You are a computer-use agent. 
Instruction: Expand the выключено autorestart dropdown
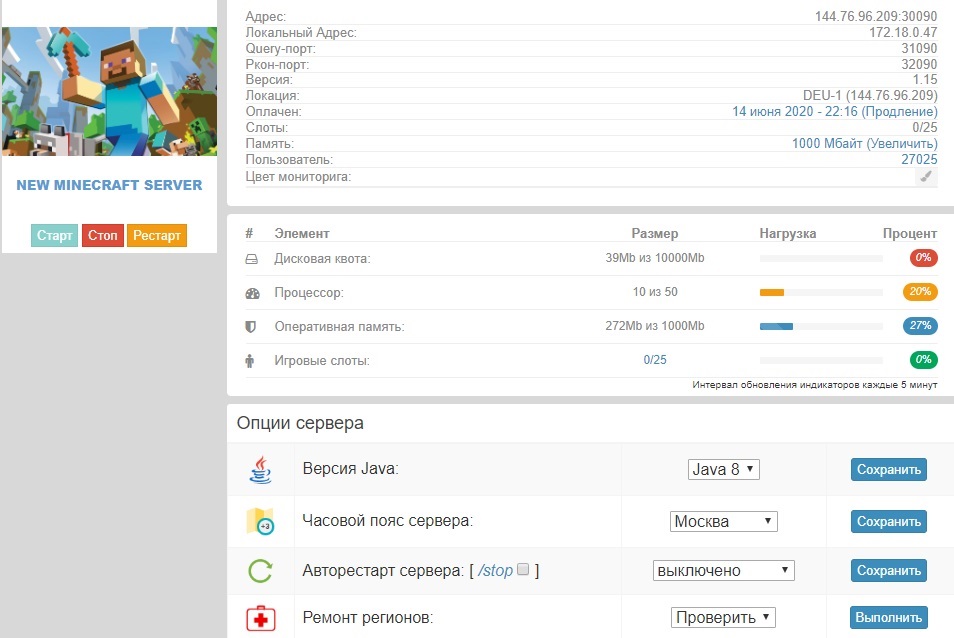coord(723,570)
